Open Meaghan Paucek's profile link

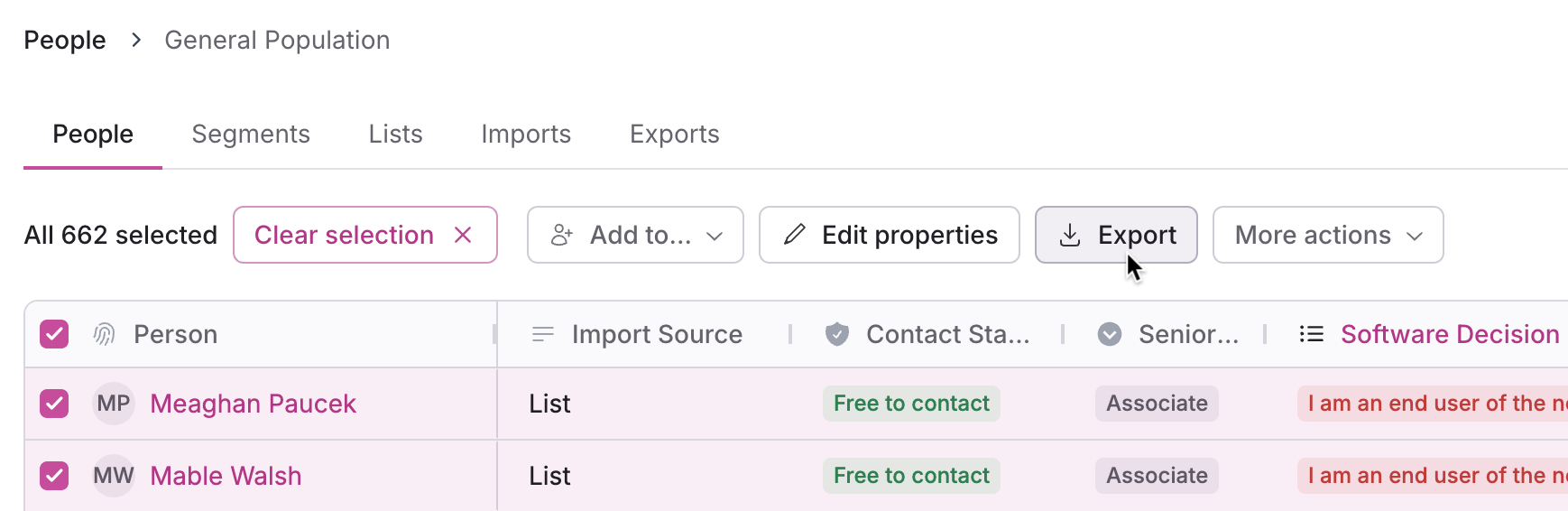pyautogui.click(x=253, y=404)
